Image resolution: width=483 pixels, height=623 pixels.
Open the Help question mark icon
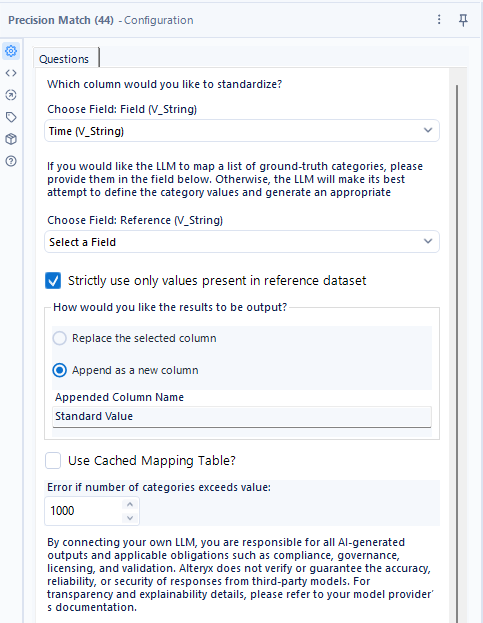(11, 161)
